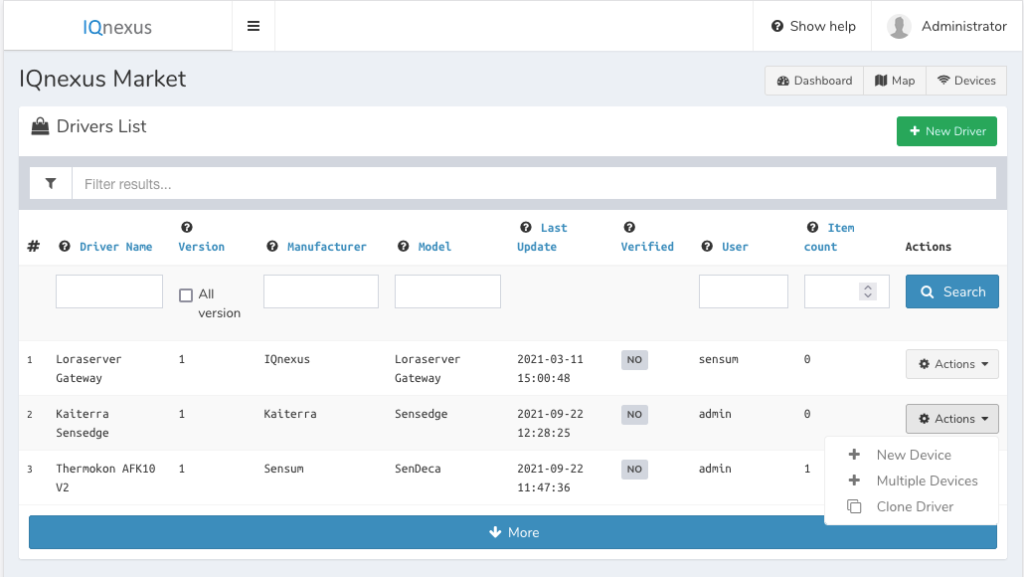The height and width of the screenshot is (577, 1024).
Task: Click the IQnexus manufacturer cell
Action: coord(287,359)
